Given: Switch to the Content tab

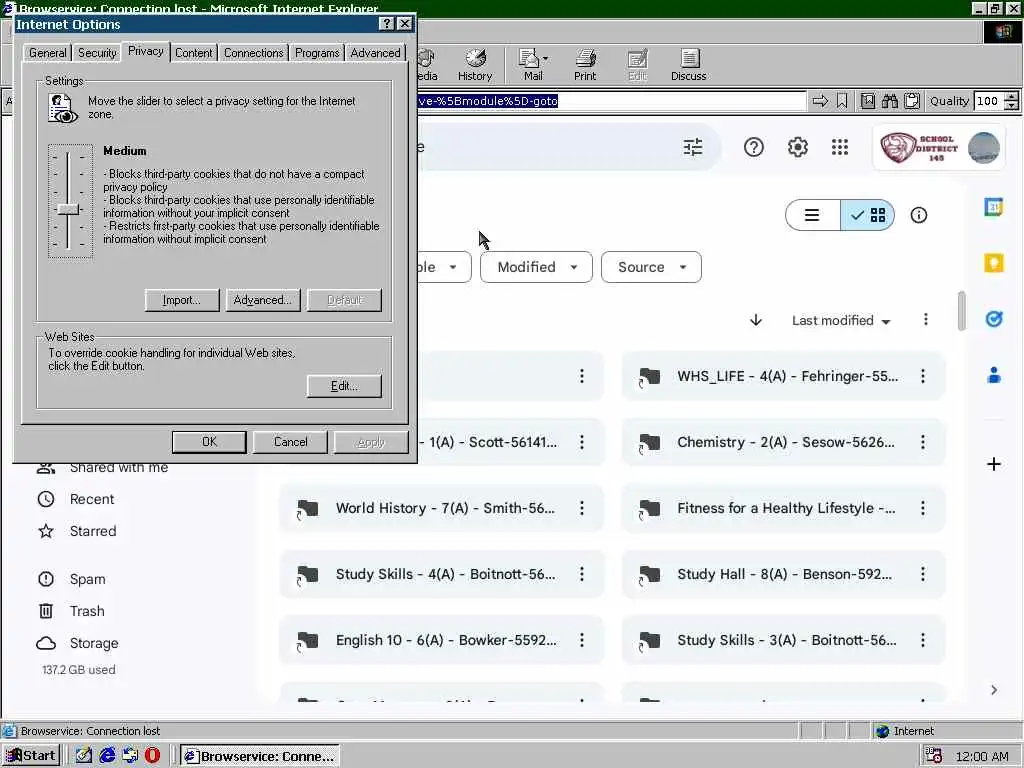Looking at the screenshot, I should coord(193,53).
